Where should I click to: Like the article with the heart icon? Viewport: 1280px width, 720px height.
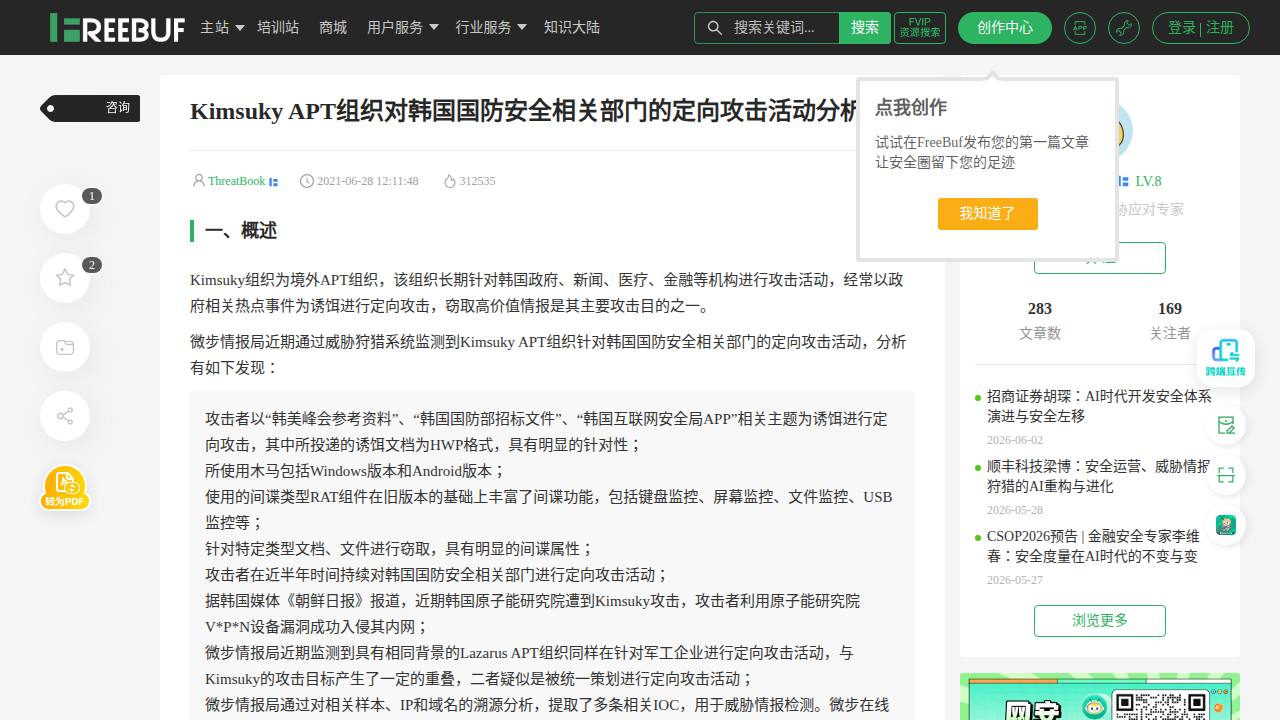point(65,208)
